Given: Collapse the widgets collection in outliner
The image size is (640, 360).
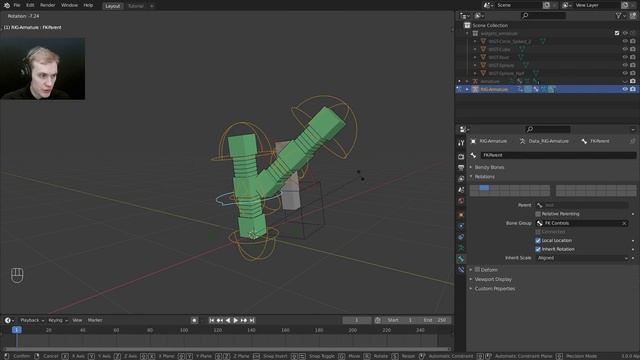Looking at the screenshot, I should pos(467,33).
